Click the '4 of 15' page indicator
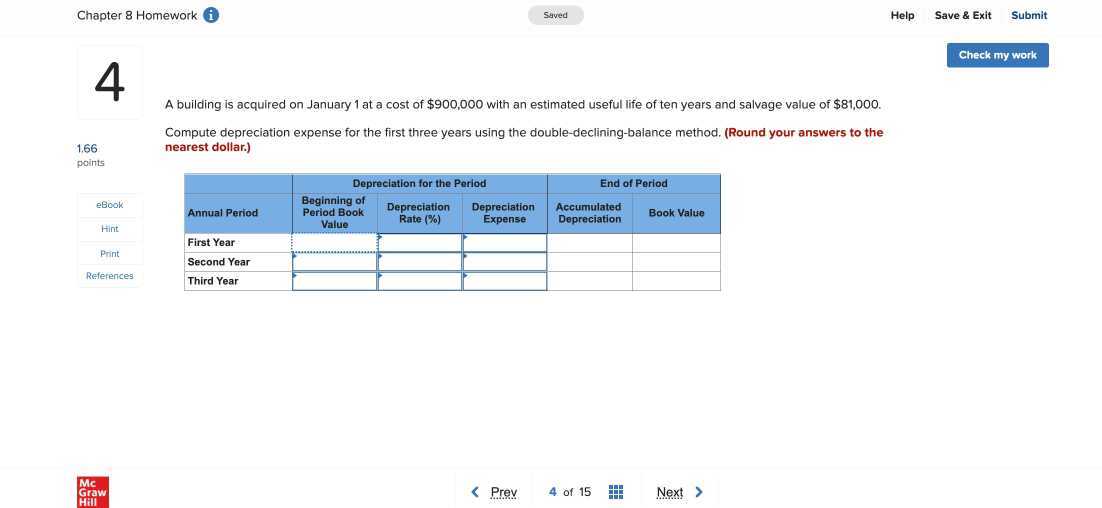The height and width of the screenshot is (508, 1102). pos(570,492)
